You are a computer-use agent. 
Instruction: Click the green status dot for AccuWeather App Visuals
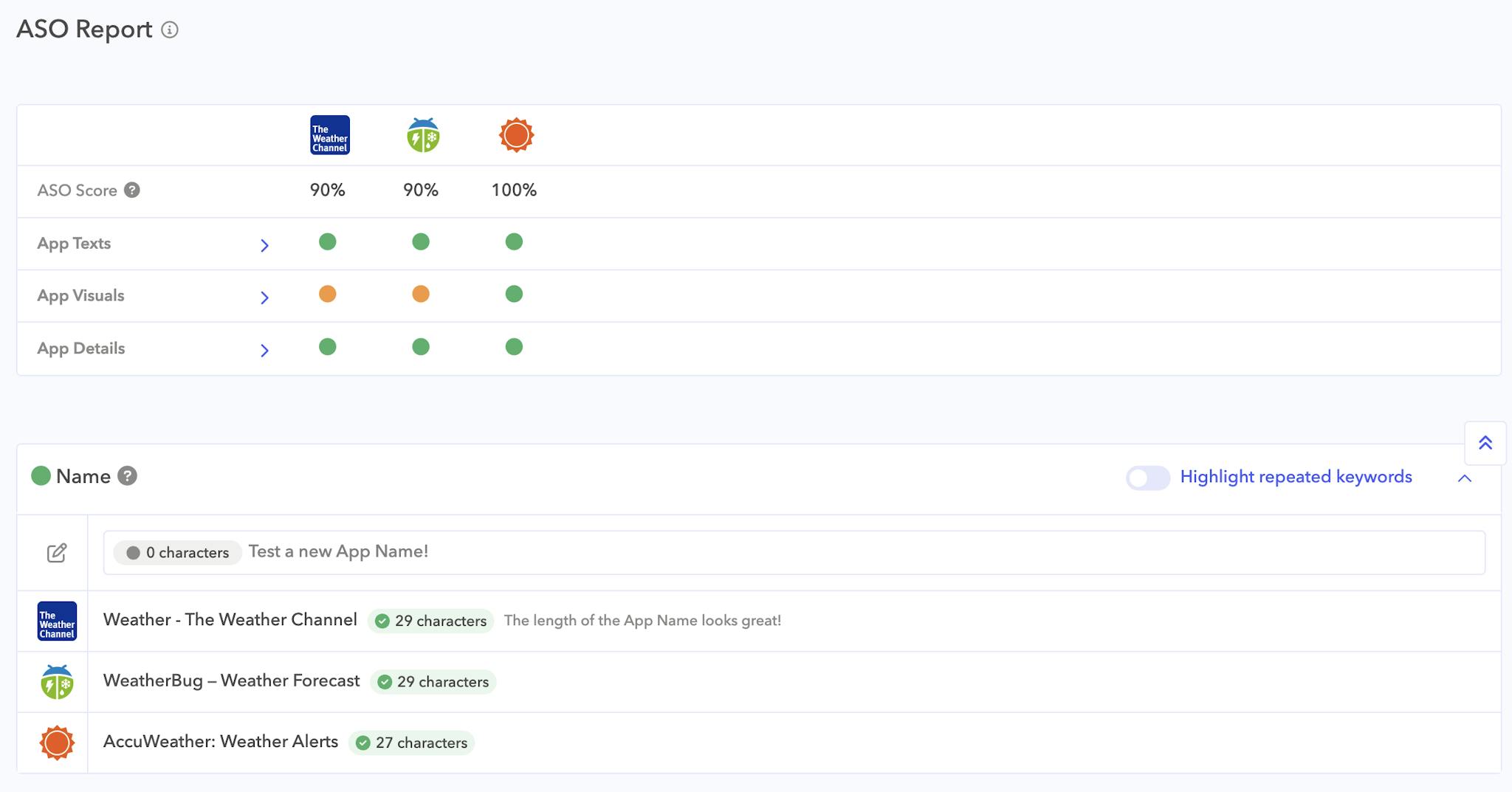coord(515,293)
